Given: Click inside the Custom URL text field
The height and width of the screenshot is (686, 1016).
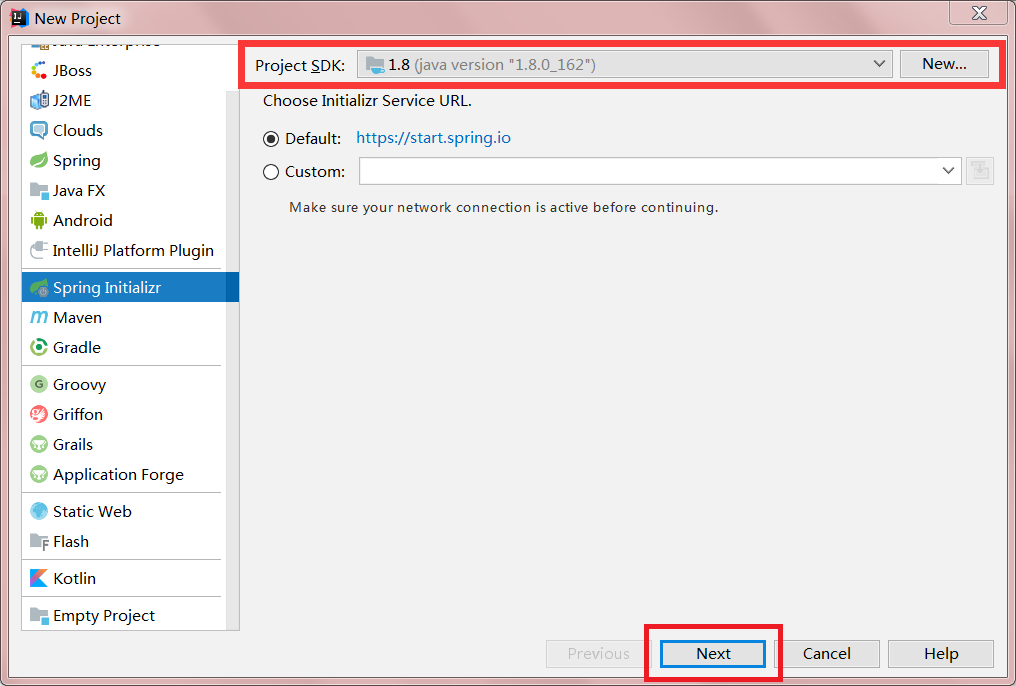Looking at the screenshot, I should pyautogui.click(x=648, y=172).
